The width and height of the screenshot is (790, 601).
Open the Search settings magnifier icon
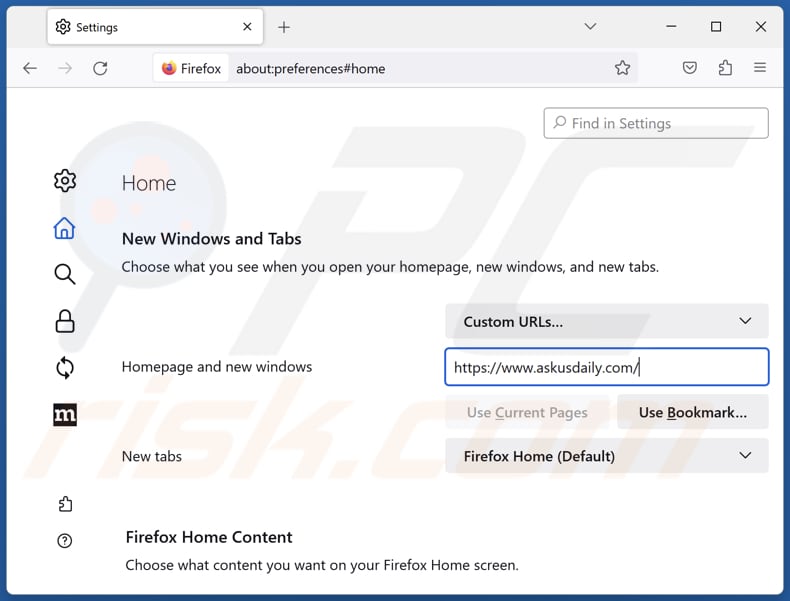65,274
